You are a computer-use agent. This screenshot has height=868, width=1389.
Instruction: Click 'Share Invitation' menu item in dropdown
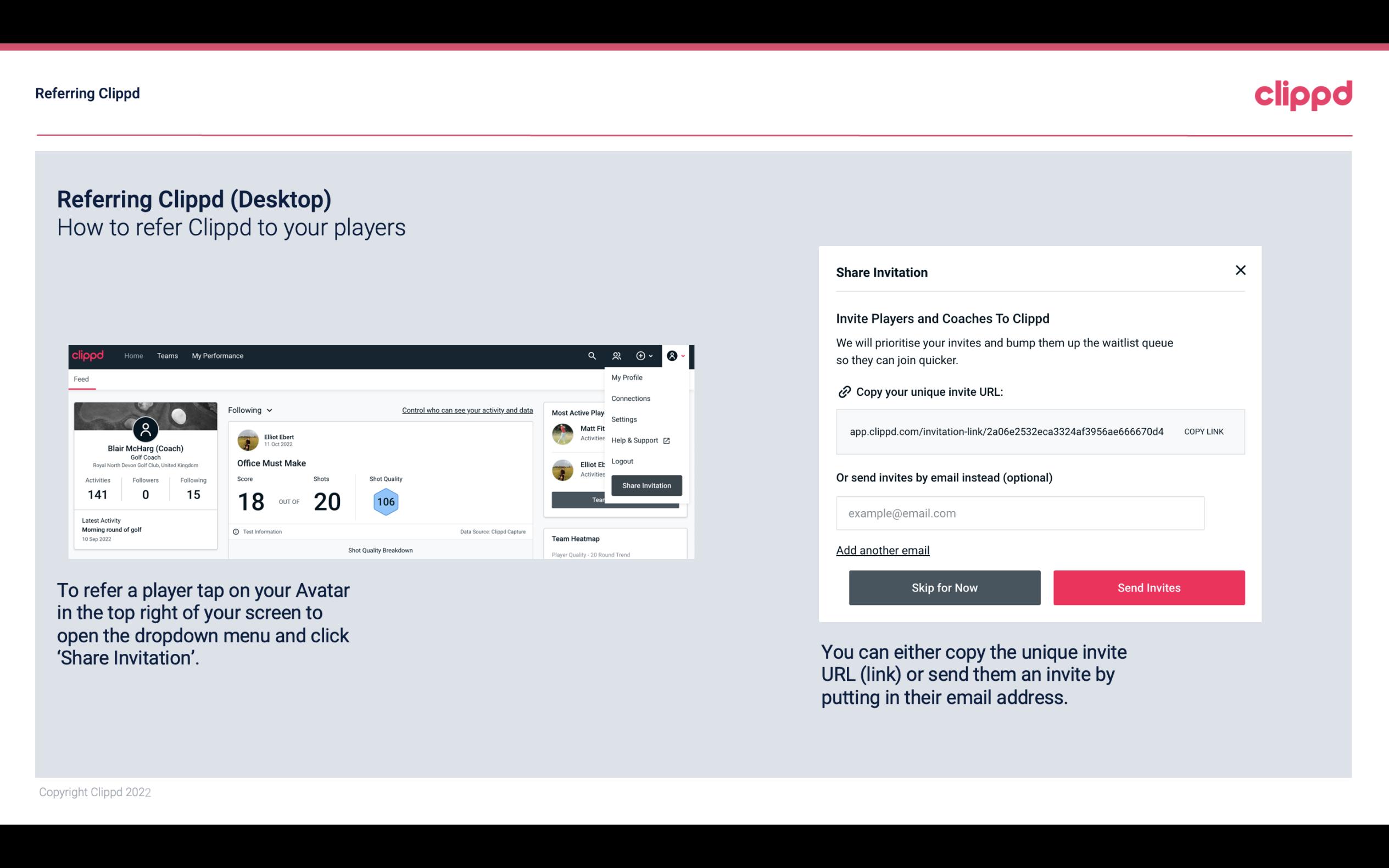[647, 485]
